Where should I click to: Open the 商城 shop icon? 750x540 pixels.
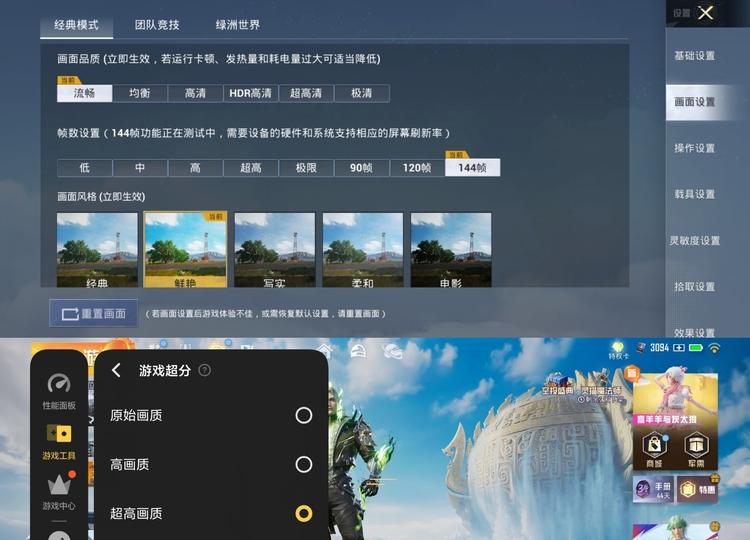click(x=654, y=449)
